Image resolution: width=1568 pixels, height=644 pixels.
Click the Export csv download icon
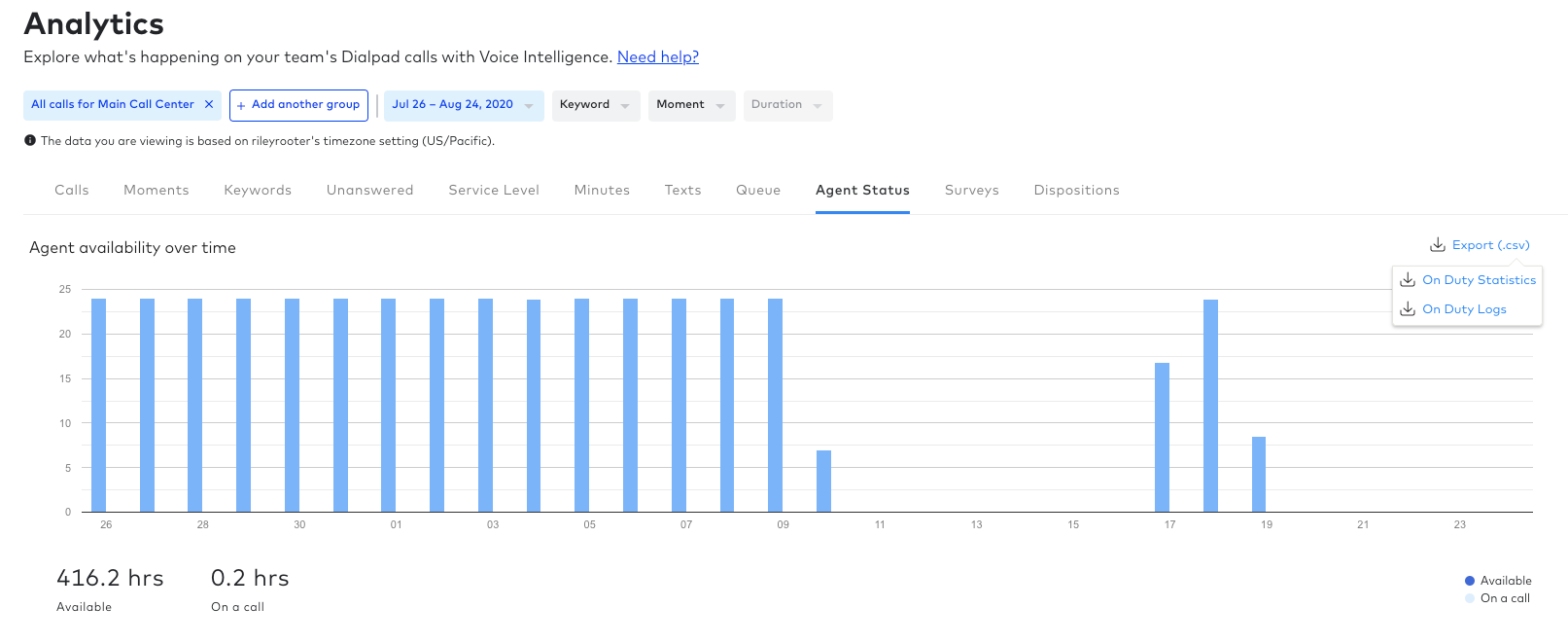point(1438,245)
